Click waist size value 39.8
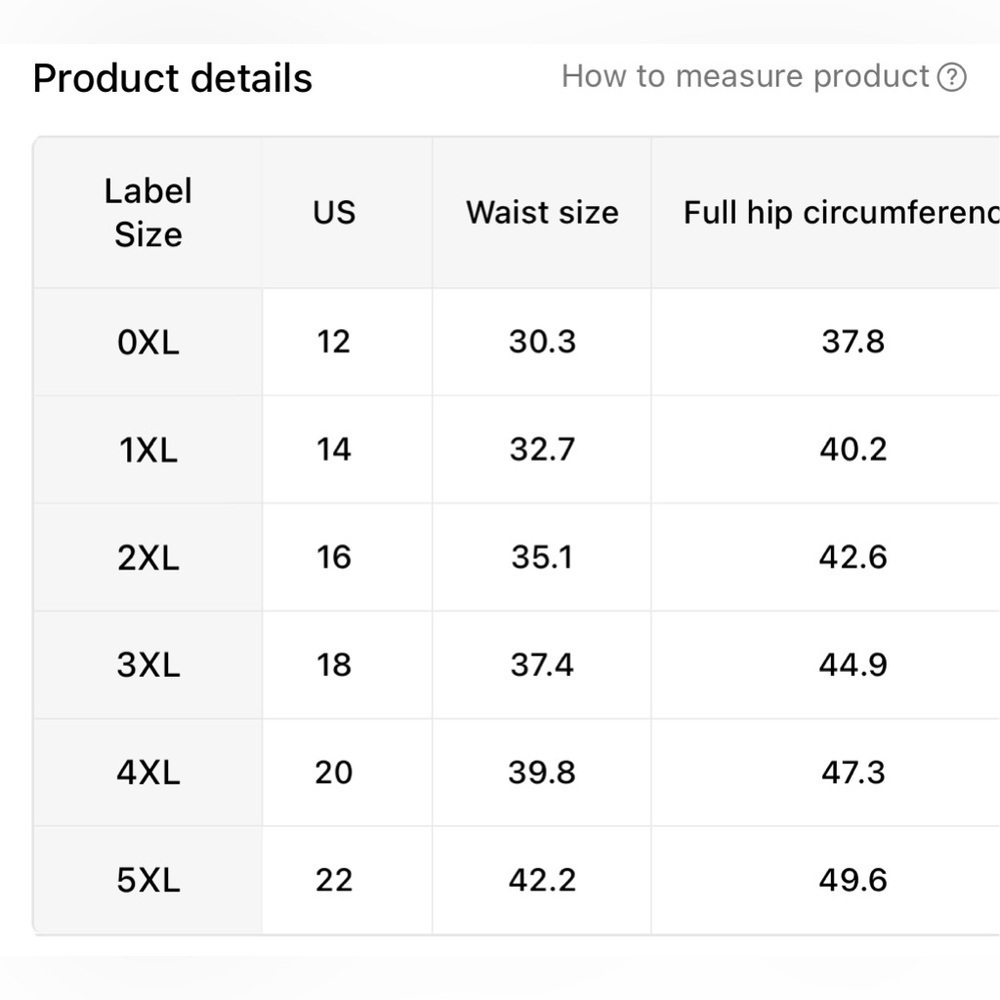The height and width of the screenshot is (1000, 1000). point(542,773)
